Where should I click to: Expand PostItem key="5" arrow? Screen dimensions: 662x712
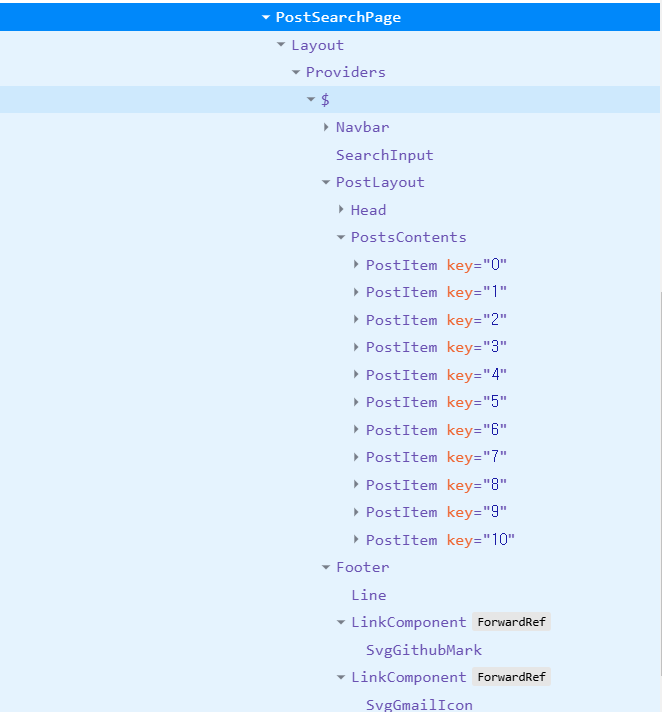(x=356, y=402)
